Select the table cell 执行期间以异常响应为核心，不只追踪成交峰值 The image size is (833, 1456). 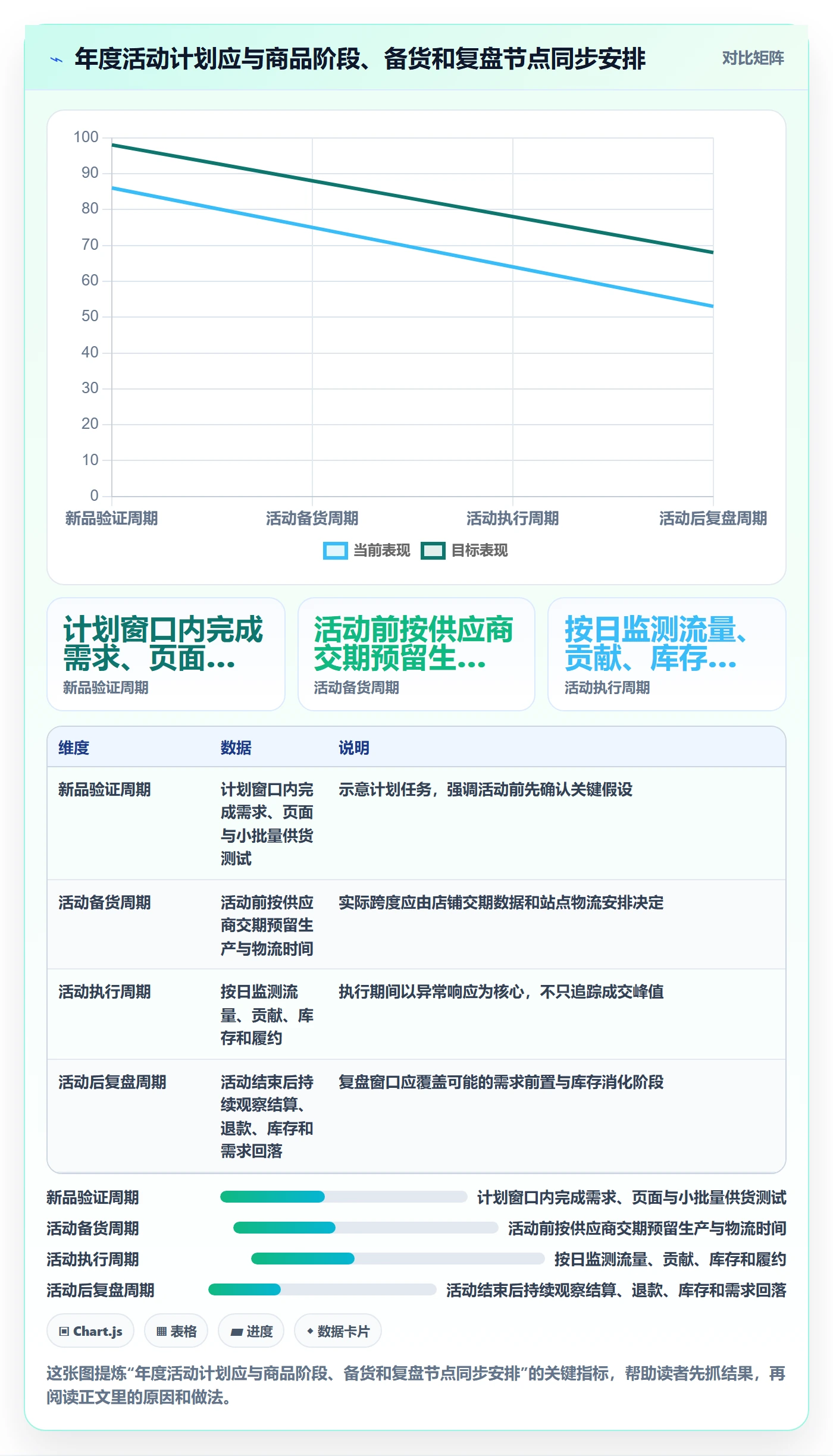[501, 992]
